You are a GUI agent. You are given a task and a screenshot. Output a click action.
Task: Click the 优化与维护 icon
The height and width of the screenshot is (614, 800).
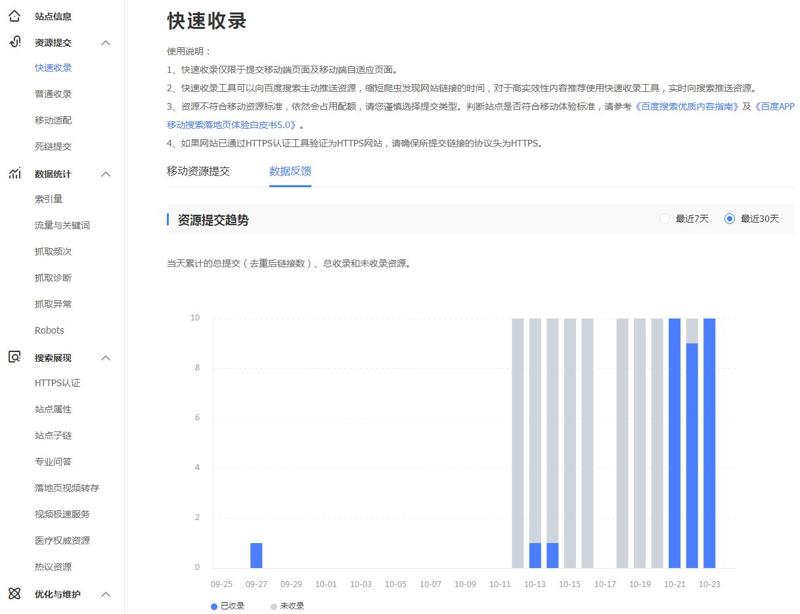point(14,593)
